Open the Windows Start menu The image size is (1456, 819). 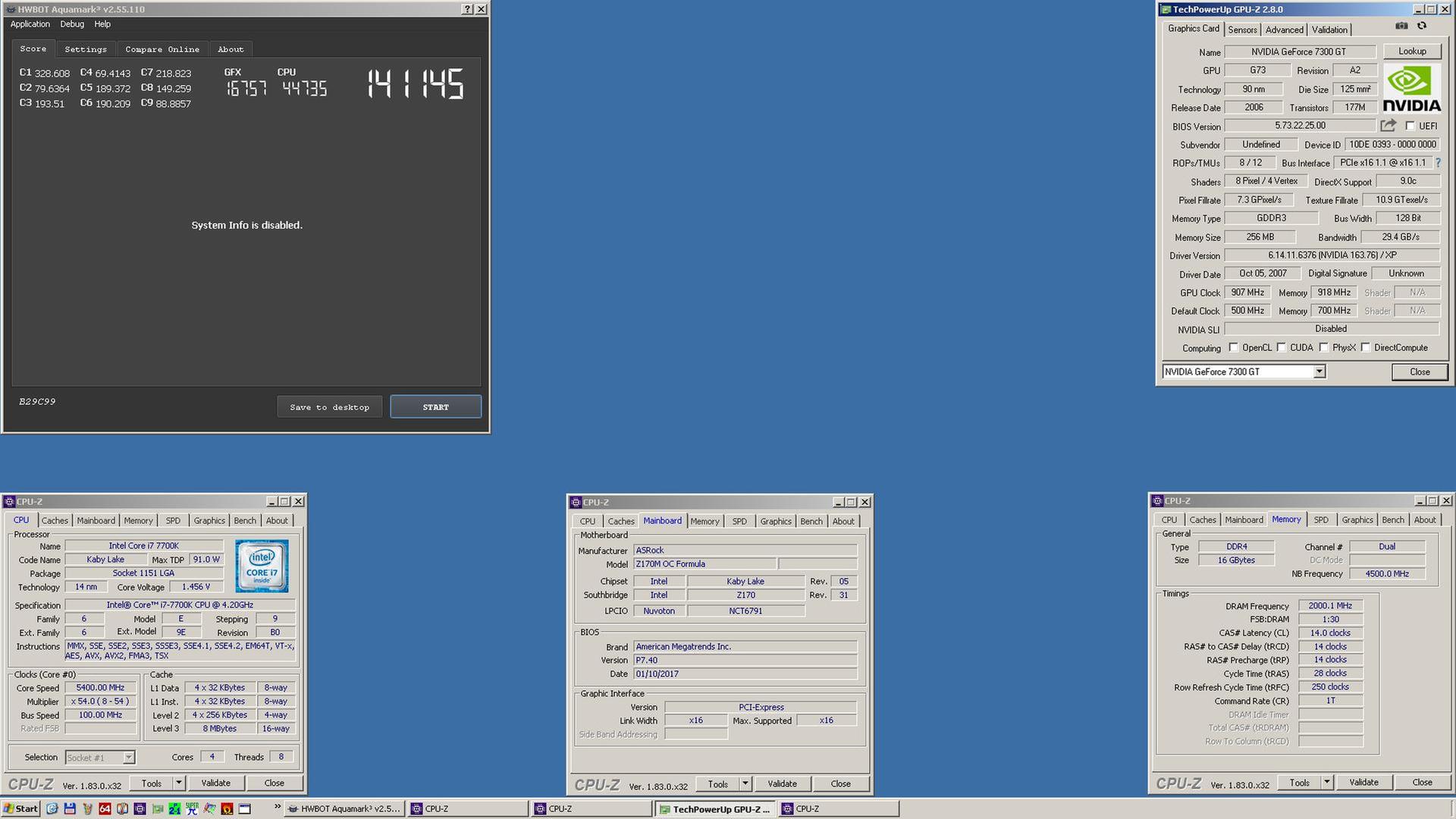[20, 808]
